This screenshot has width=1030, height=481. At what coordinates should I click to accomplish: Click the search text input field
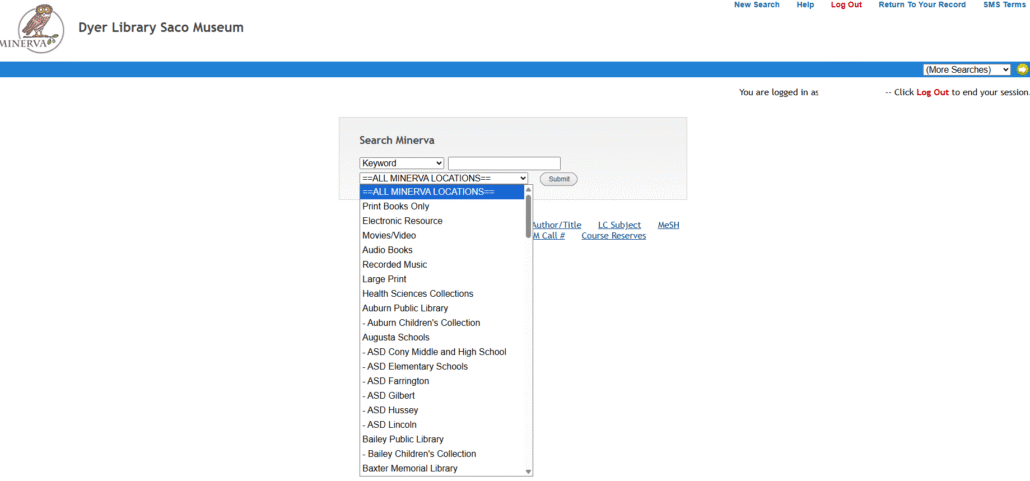pos(504,163)
